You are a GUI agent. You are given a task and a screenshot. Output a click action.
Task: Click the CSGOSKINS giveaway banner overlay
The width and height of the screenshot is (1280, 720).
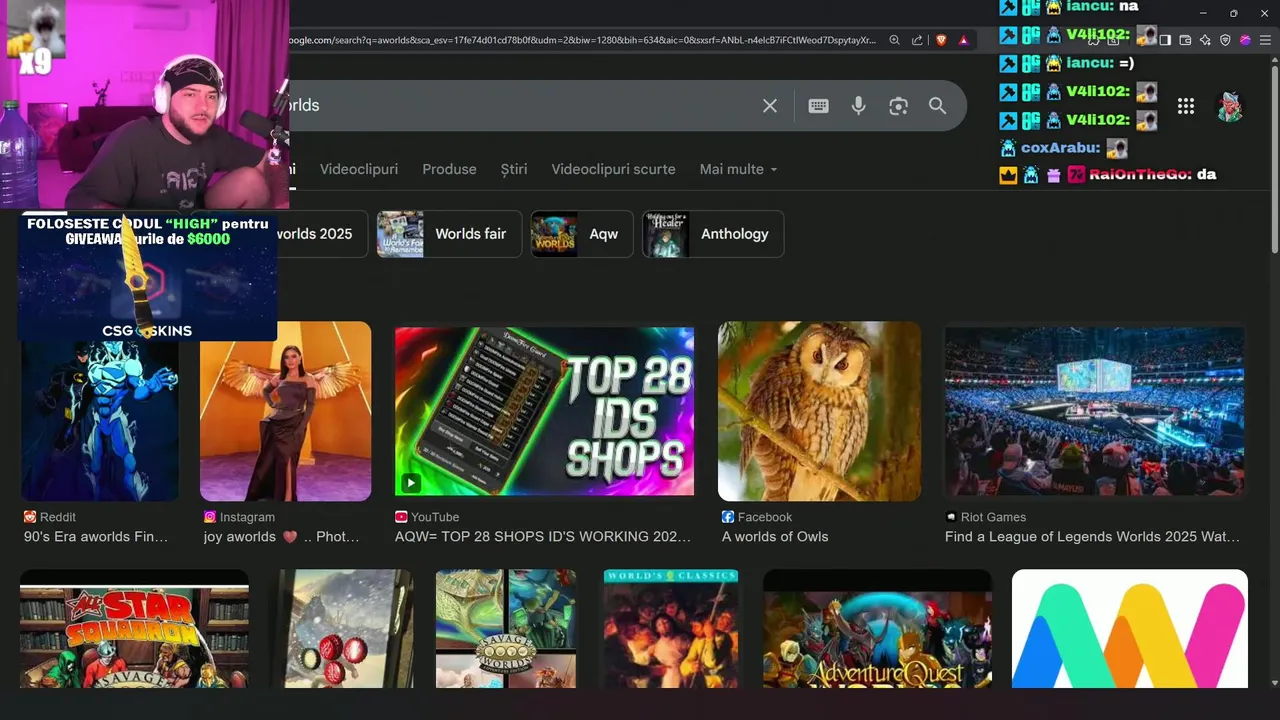point(147,278)
